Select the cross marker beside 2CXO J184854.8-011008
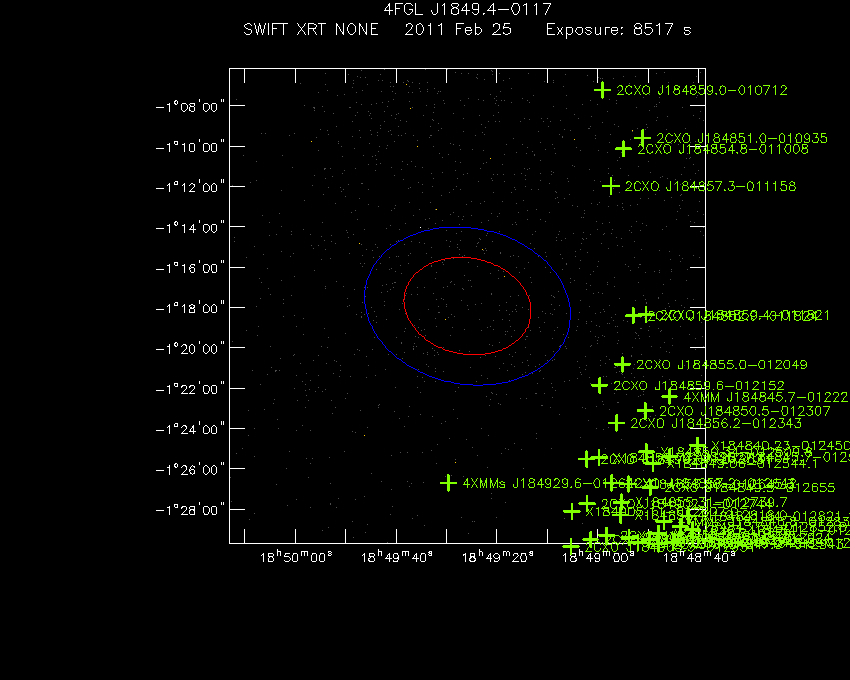 (x=623, y=149)
